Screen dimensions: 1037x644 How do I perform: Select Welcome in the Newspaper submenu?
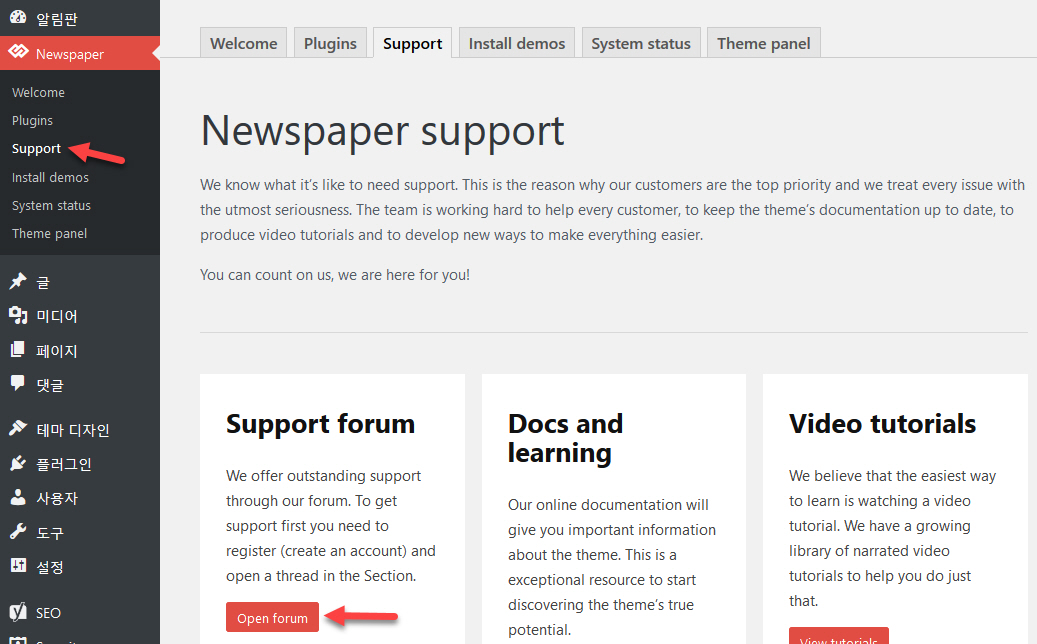click(38, 93)
